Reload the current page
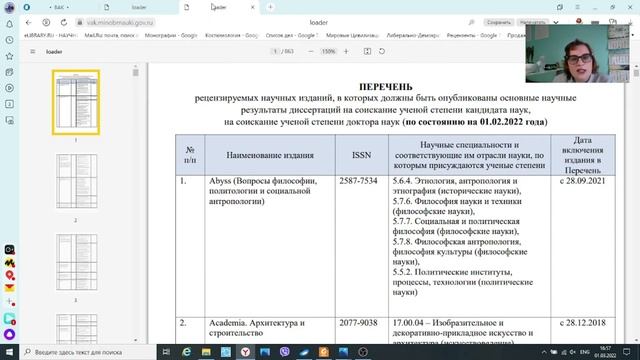 pyautogui.click(x=64, y=22)
